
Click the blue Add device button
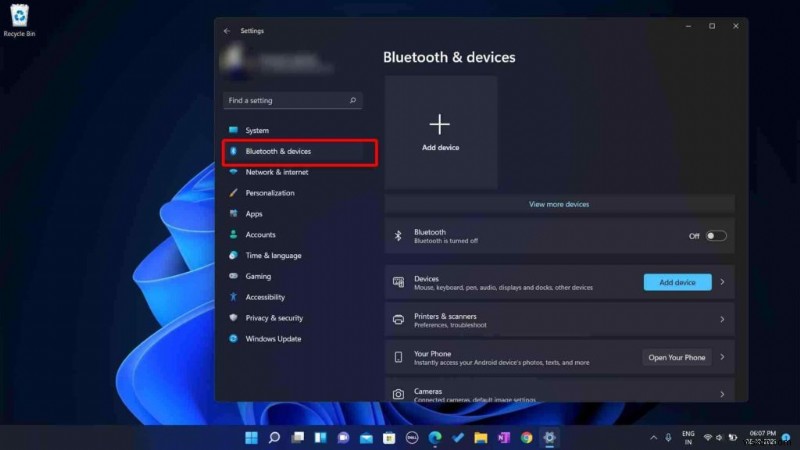tap(678, 282)
